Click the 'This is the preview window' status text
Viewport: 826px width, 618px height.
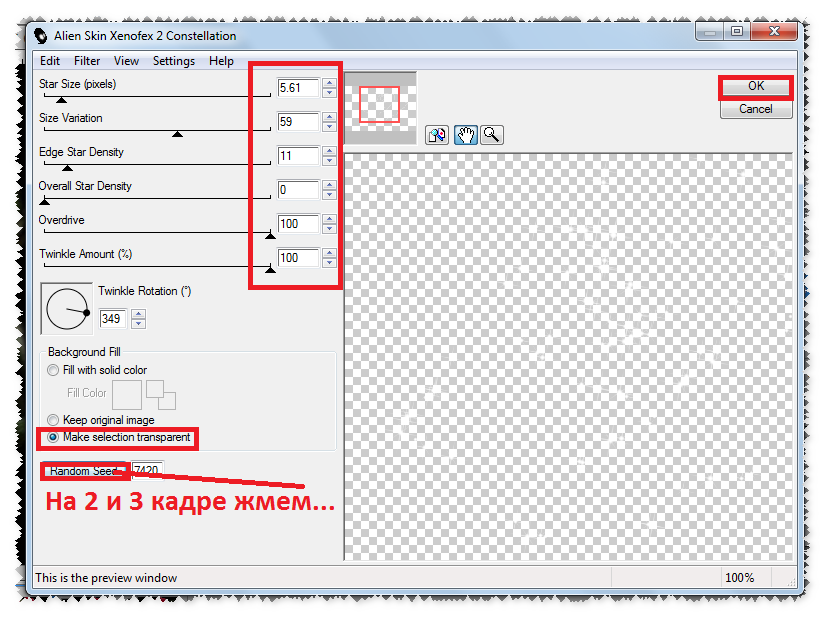pyautogui.click(x=106, y=578)
